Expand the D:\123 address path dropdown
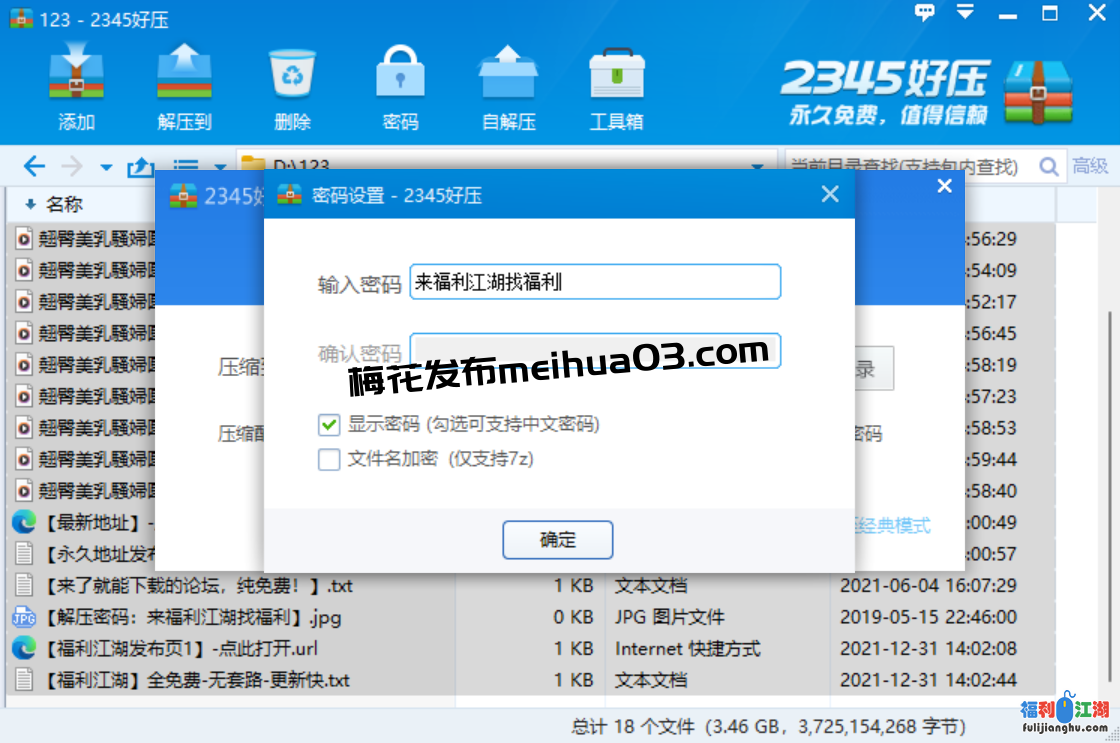The image size is (1120, 743). pyautogui.click(x=757, y=166)
